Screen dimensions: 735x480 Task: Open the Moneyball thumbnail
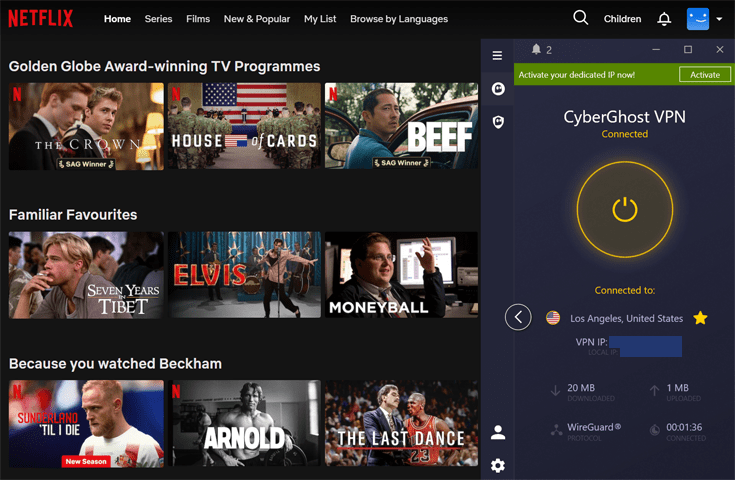point(401,275)
